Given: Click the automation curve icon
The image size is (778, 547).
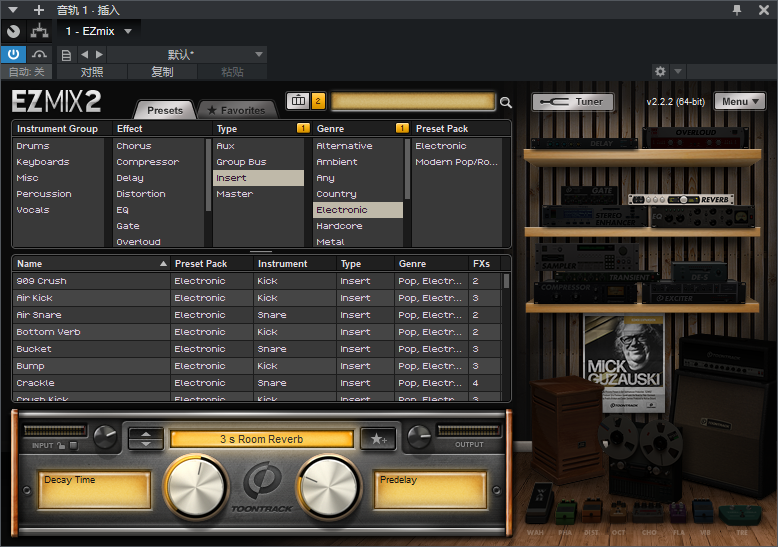Looking at the screenshot, I should click(x=39, y=54).
